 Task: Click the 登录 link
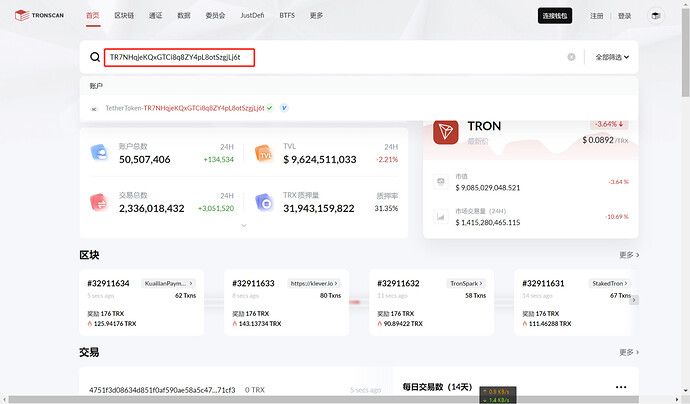pyautogui.click(x=624, y=16)
